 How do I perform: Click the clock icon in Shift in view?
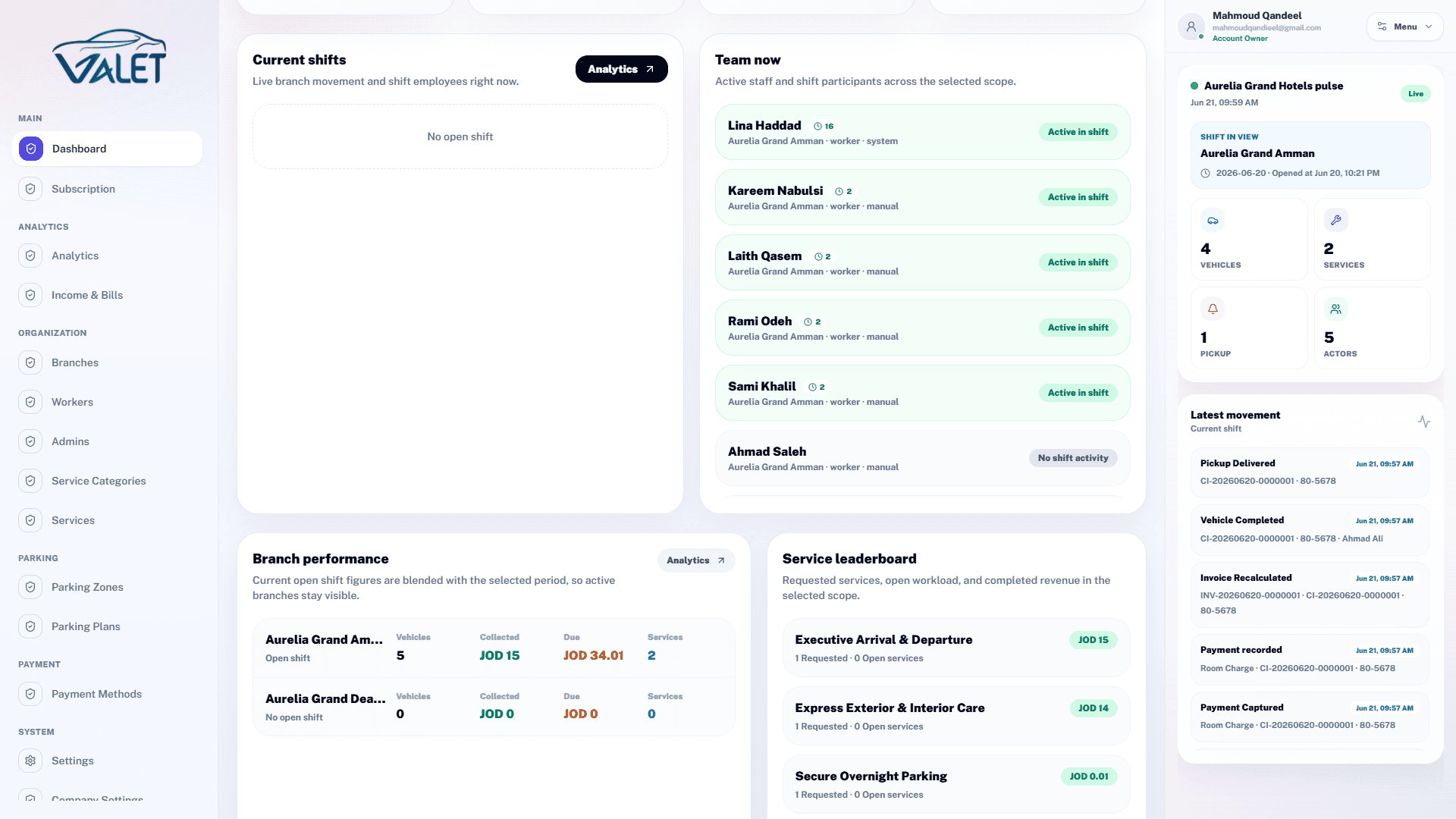[1206, 174]
